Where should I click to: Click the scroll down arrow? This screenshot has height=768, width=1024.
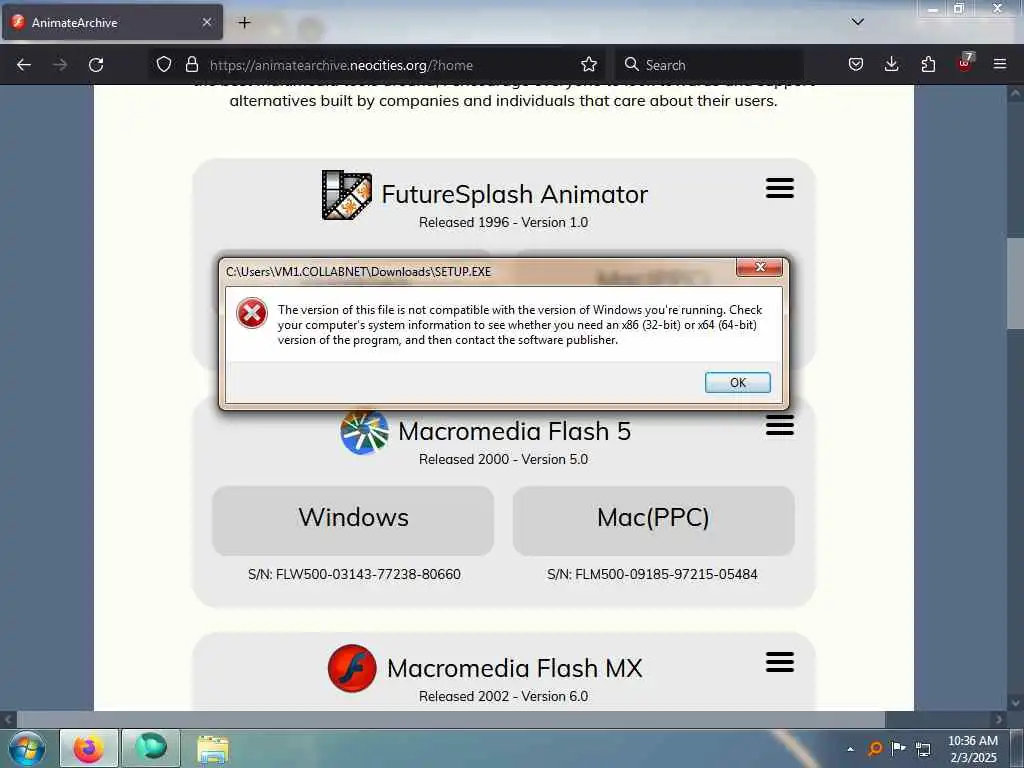click(1015, 703)
